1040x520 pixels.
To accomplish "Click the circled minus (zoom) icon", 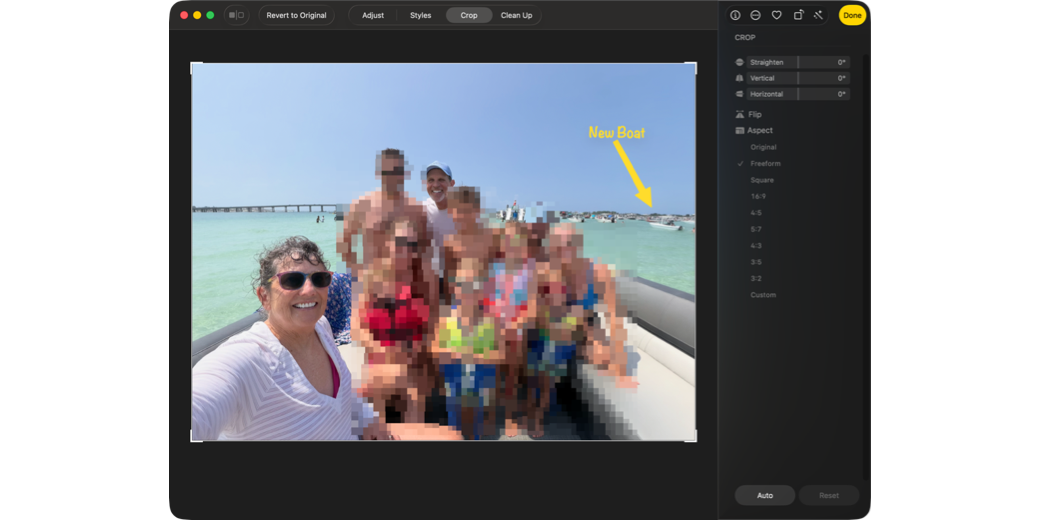I will [755, 15].
